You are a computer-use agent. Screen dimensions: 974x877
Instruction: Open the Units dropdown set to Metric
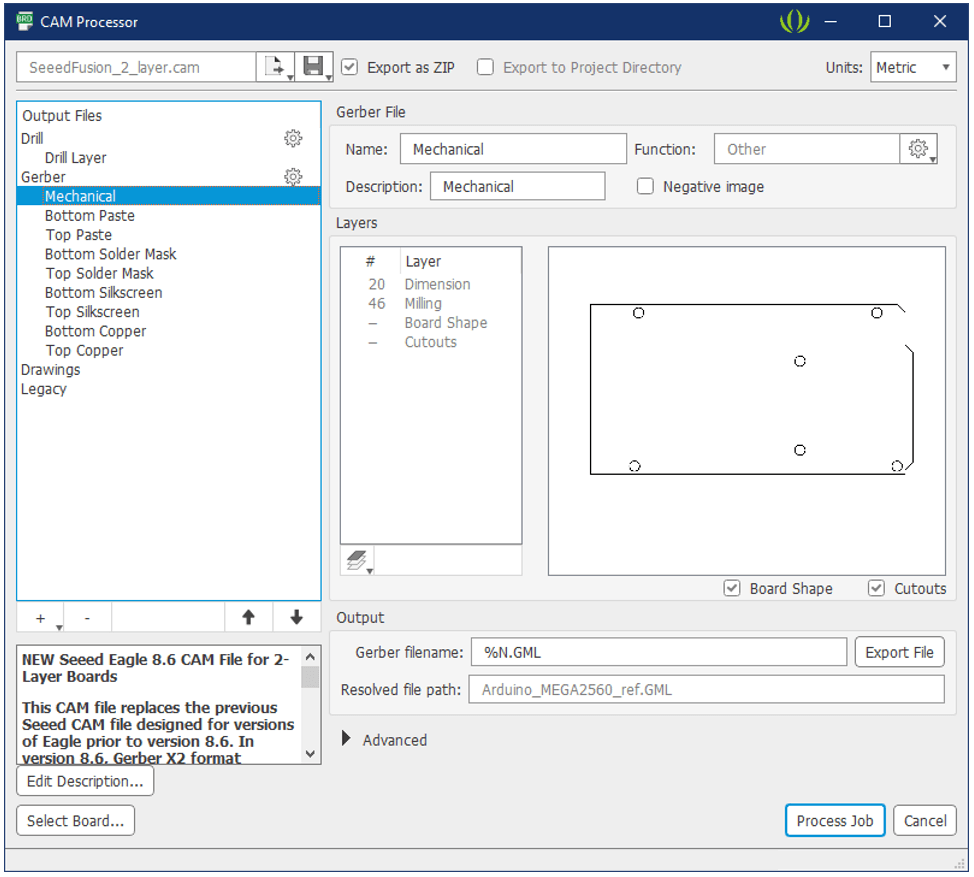(x=913, y=67)
